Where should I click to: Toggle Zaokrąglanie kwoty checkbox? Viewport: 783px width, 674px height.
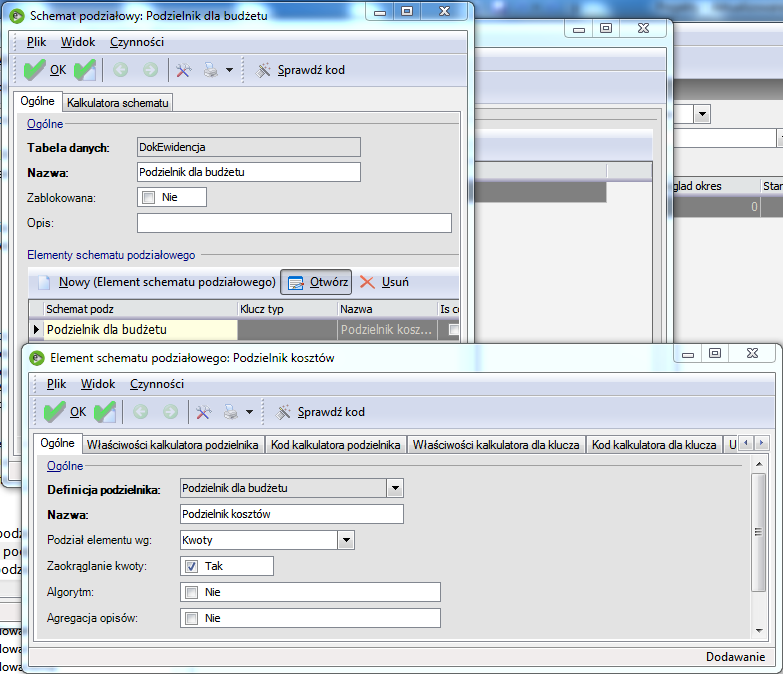click(x=191, y=566)
